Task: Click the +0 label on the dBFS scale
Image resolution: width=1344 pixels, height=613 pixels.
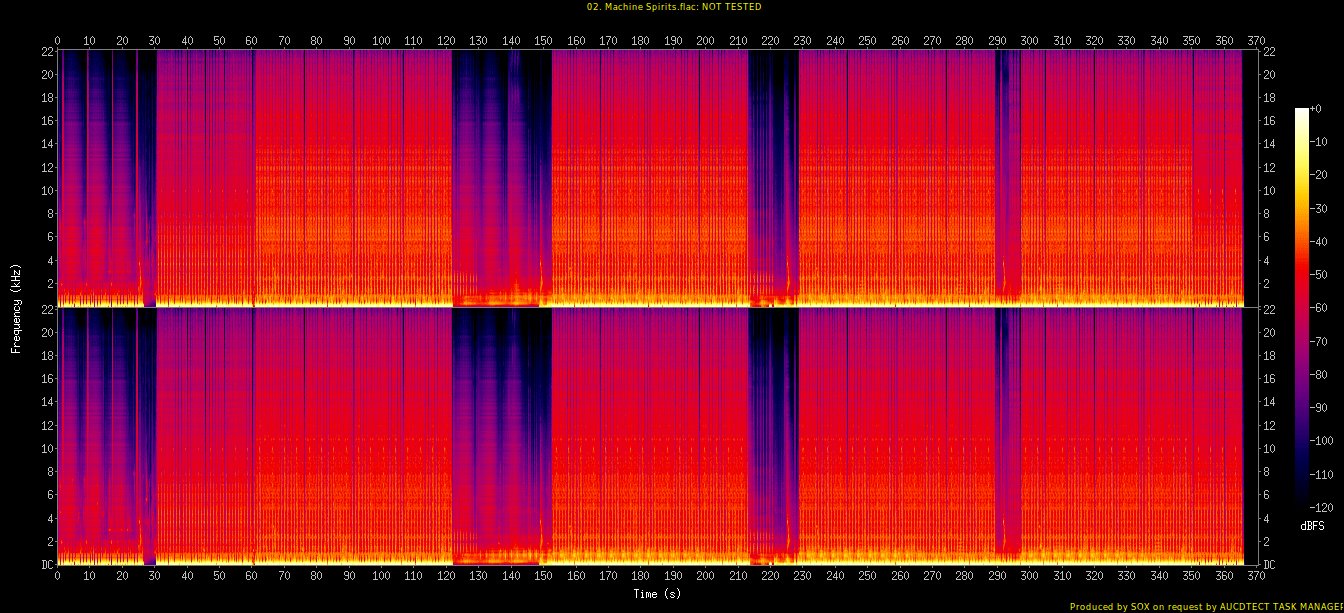Action: [x=1316, y=109]
